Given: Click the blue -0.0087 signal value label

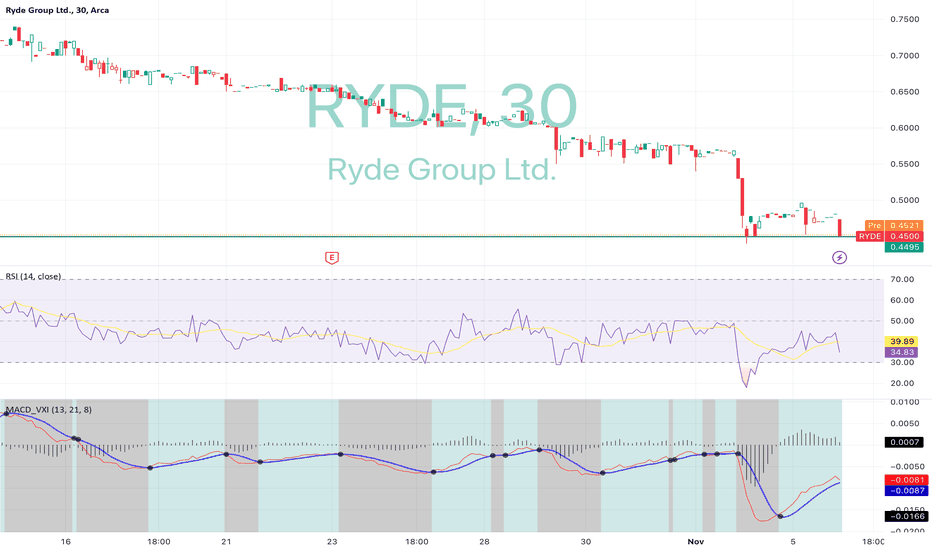Looking at the screenshot, I should [906, 491].
